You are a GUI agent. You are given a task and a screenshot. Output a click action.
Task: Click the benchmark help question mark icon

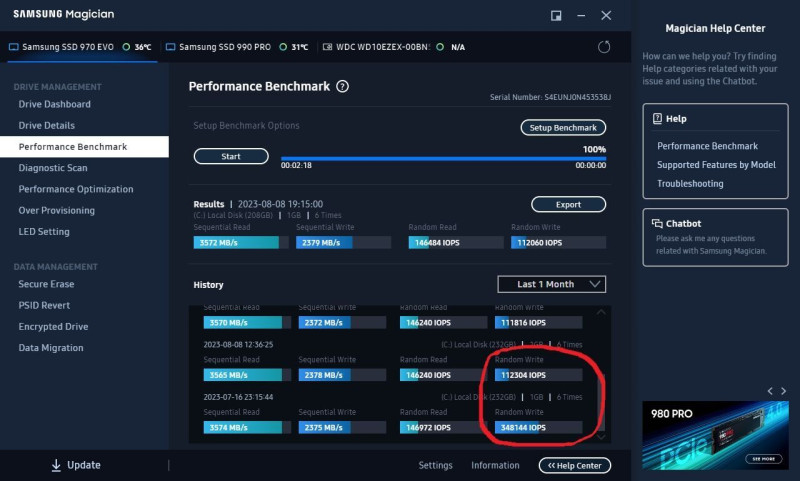(342, 86)
